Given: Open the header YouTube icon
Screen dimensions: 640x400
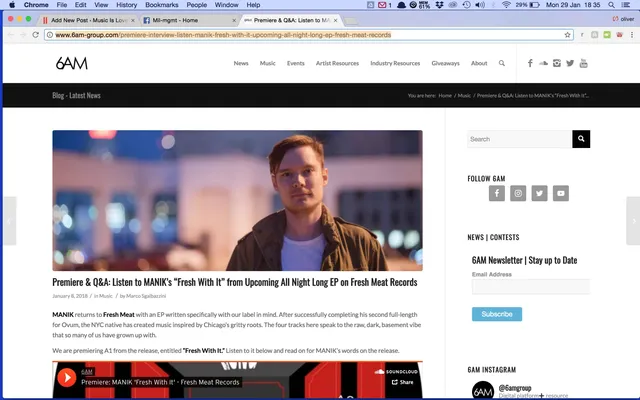Looking at the screenshot, I should (584, 63).
